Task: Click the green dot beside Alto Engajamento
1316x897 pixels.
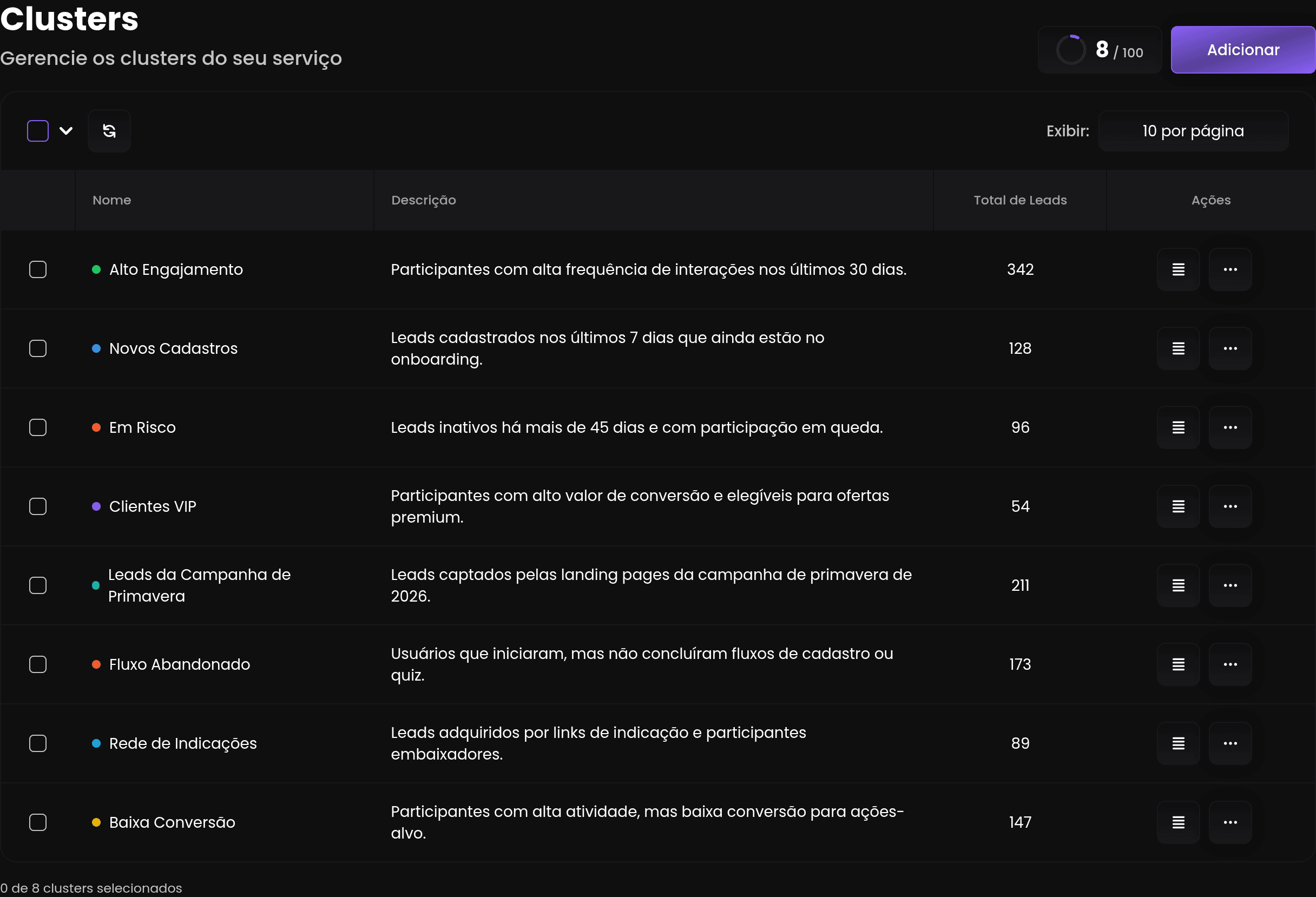Action: (x=96, y=269)
